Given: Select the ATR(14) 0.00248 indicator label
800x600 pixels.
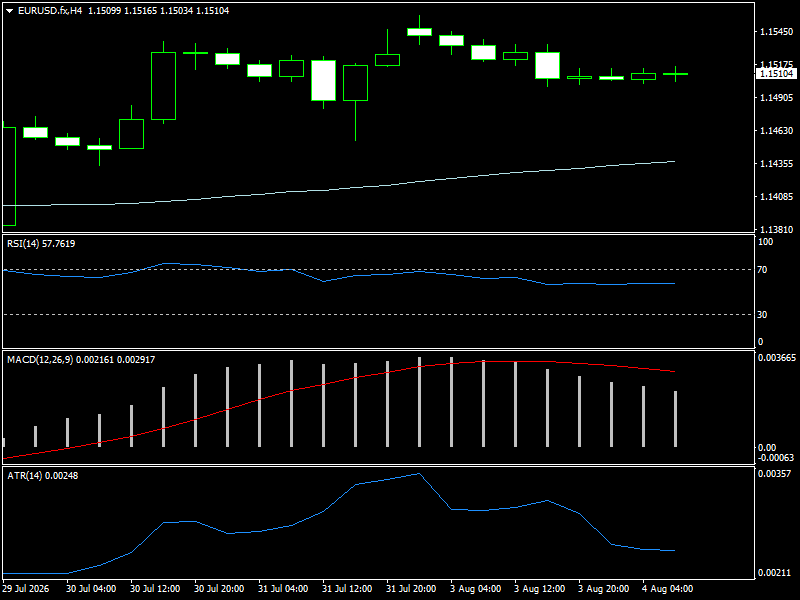Looking at the screenshot, I should (x=43, y=476).
